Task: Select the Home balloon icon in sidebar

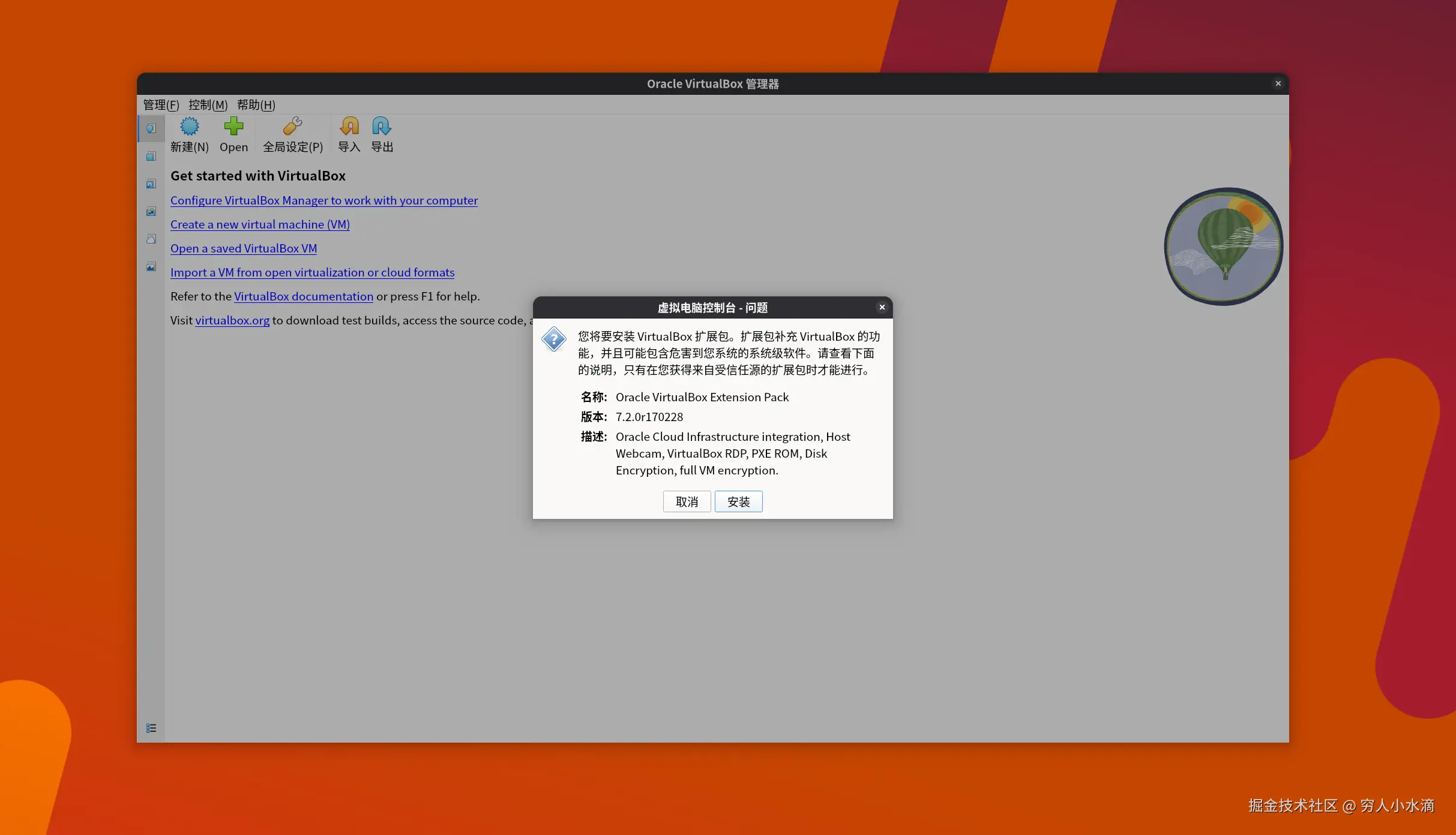Action: 151,128
